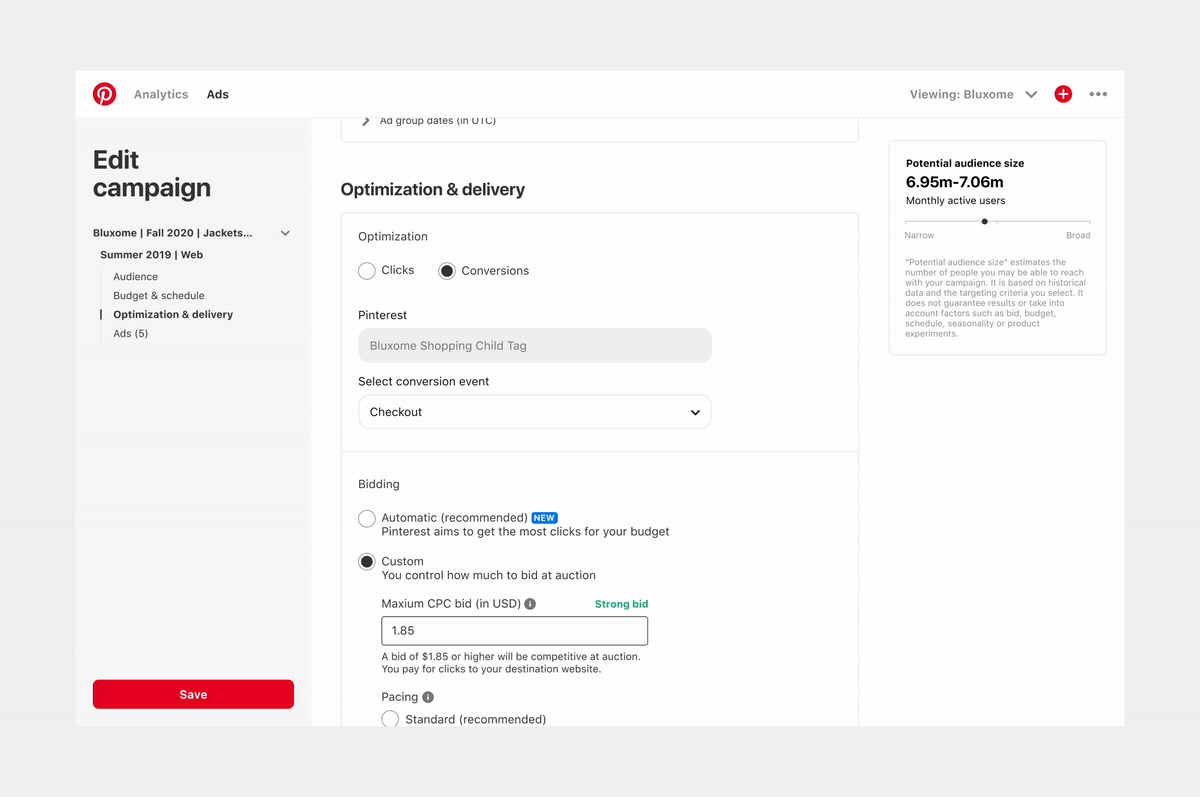Open the Analytics menu

161,94
